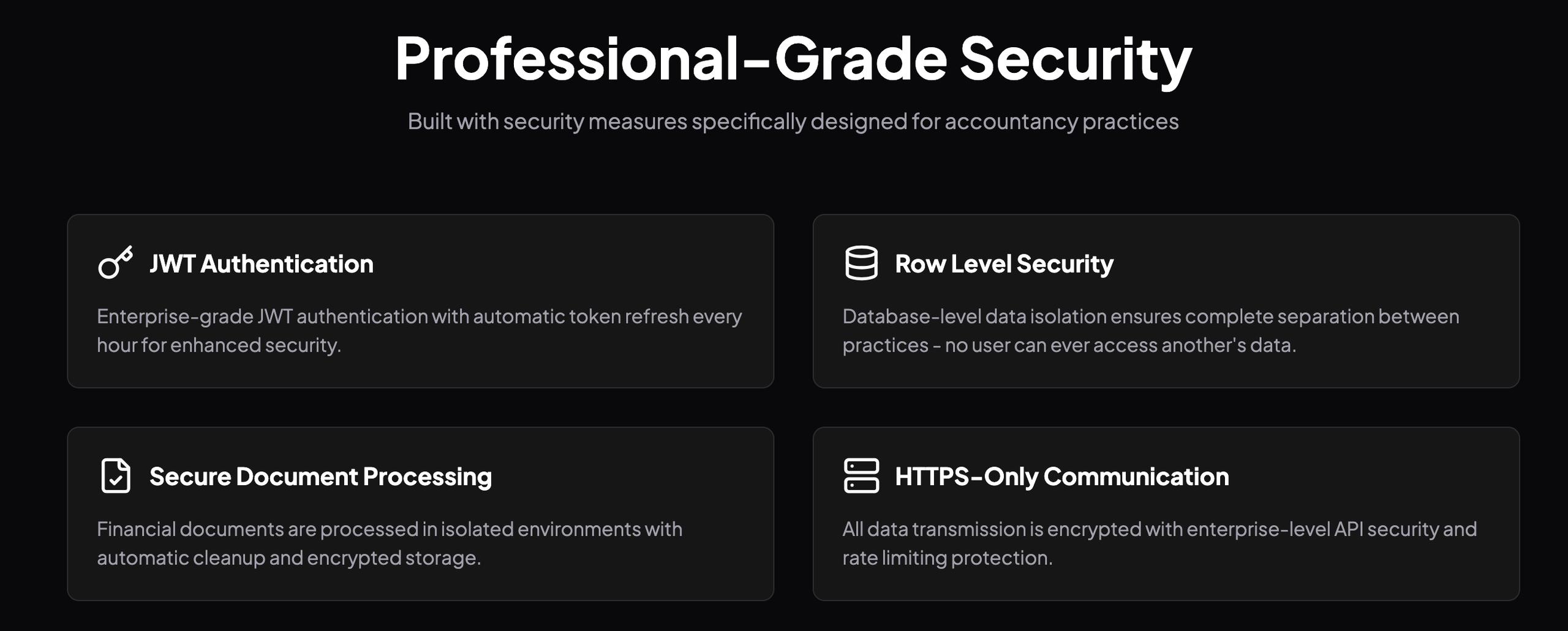This screenshot has height=631, width=1568.
Task: Click the document checkmark icon
Action: [115, 475]
